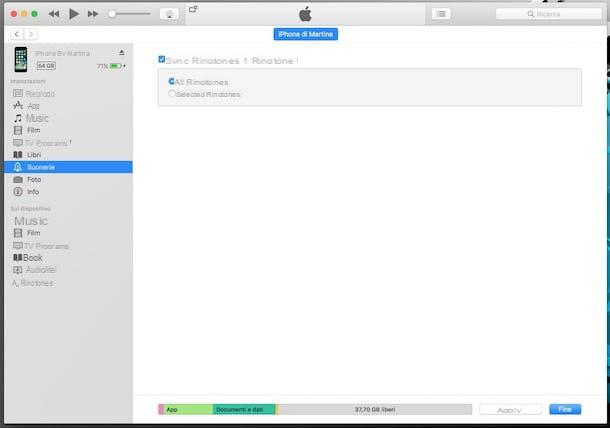Click the Impostazioni section header

coord(28,81)
